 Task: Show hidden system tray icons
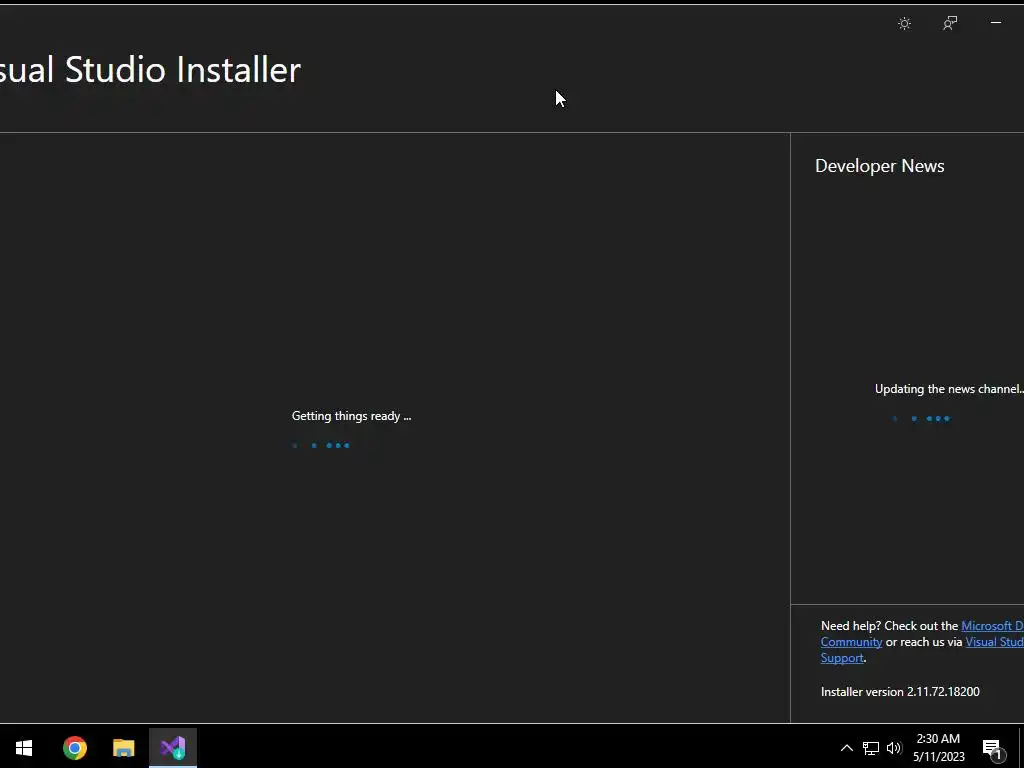click(x=846, y=748)
